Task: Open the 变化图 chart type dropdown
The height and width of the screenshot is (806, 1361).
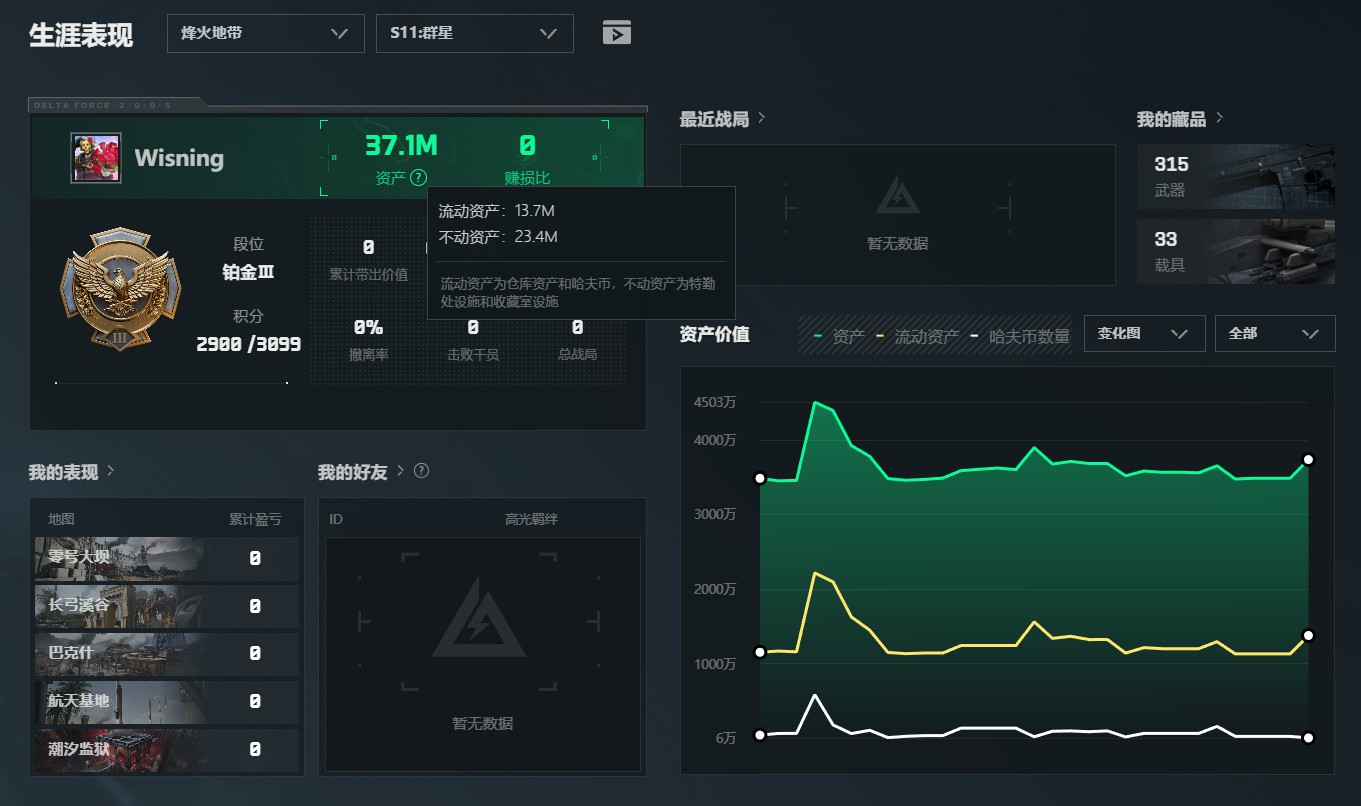Action: coord(1144,334)
